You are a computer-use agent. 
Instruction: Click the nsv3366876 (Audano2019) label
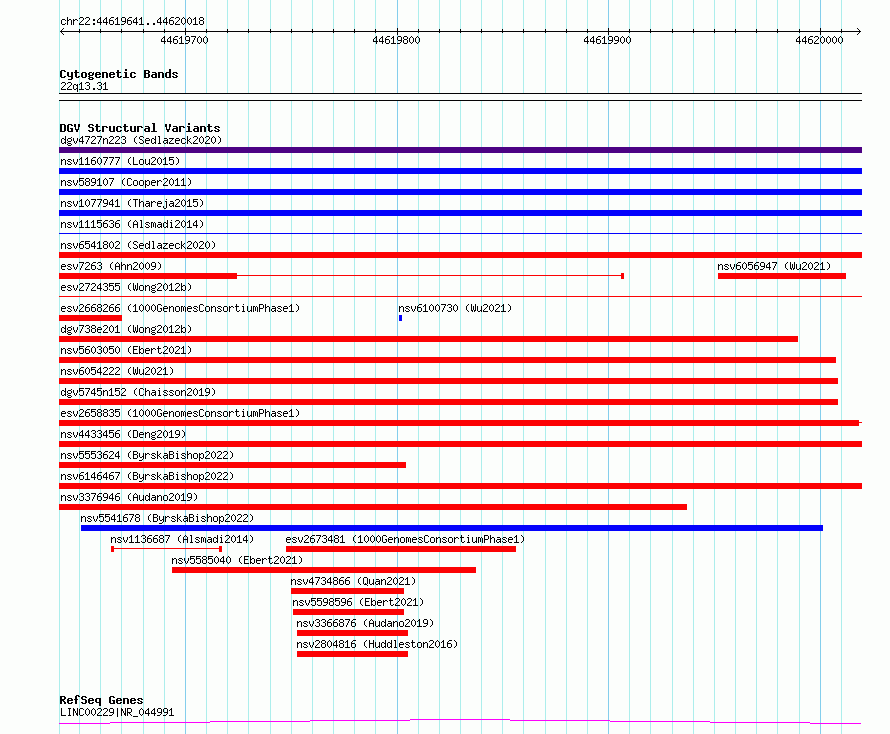[365, 623]
